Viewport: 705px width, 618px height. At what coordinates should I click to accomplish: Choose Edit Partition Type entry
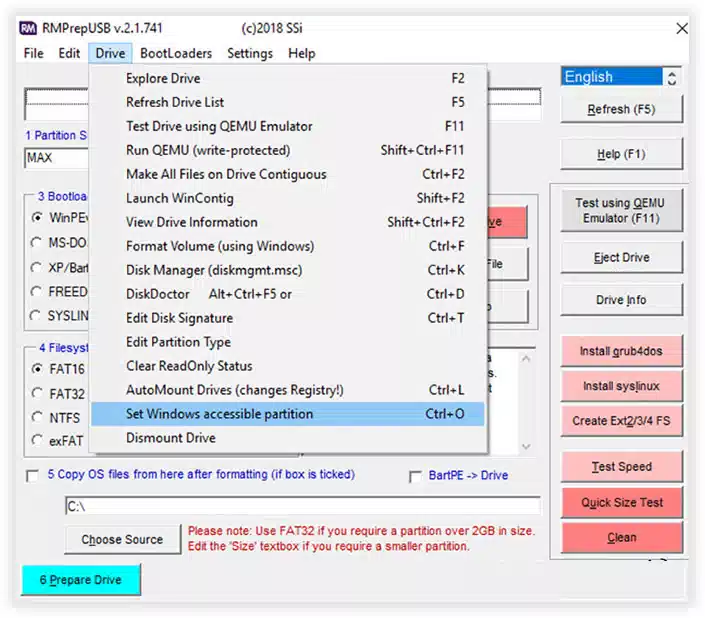[x=288, y=342]
